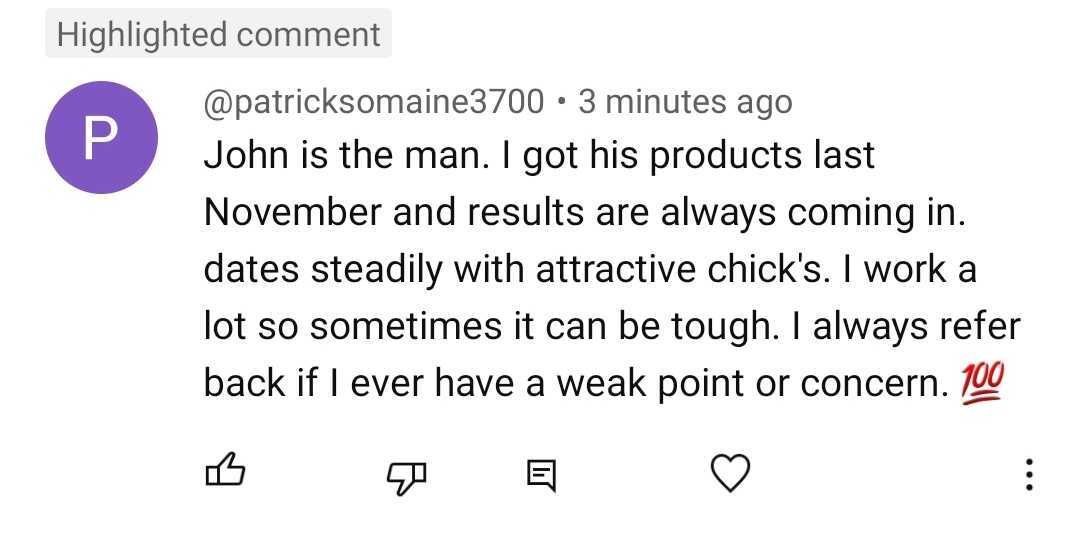The image size is (1080, 542).
Task: Open the reply icon under the comment
Action: coord(541,473)
